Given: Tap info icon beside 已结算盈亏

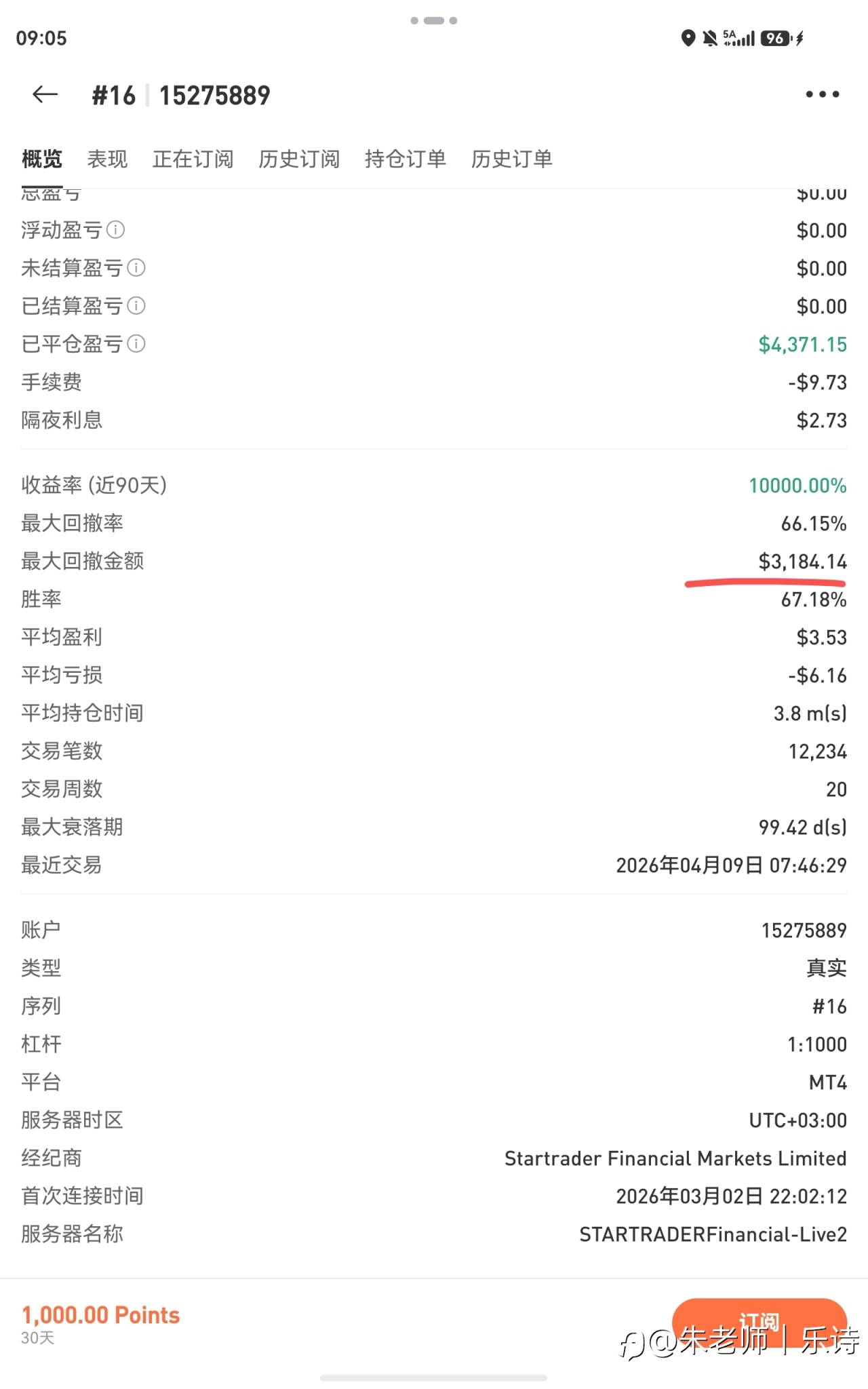Looking at the screenshot, I should pyautogui.click(x=136, y=306).
